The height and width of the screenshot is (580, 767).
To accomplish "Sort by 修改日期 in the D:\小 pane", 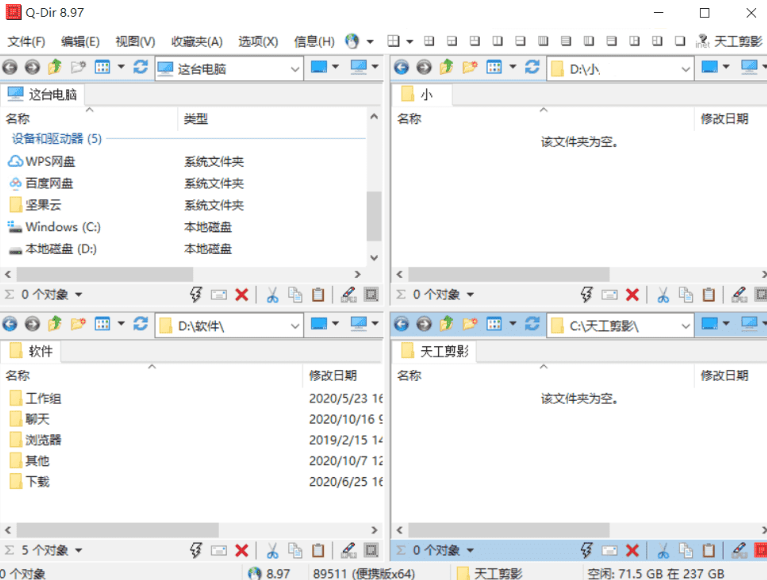I will click(724, 118).
